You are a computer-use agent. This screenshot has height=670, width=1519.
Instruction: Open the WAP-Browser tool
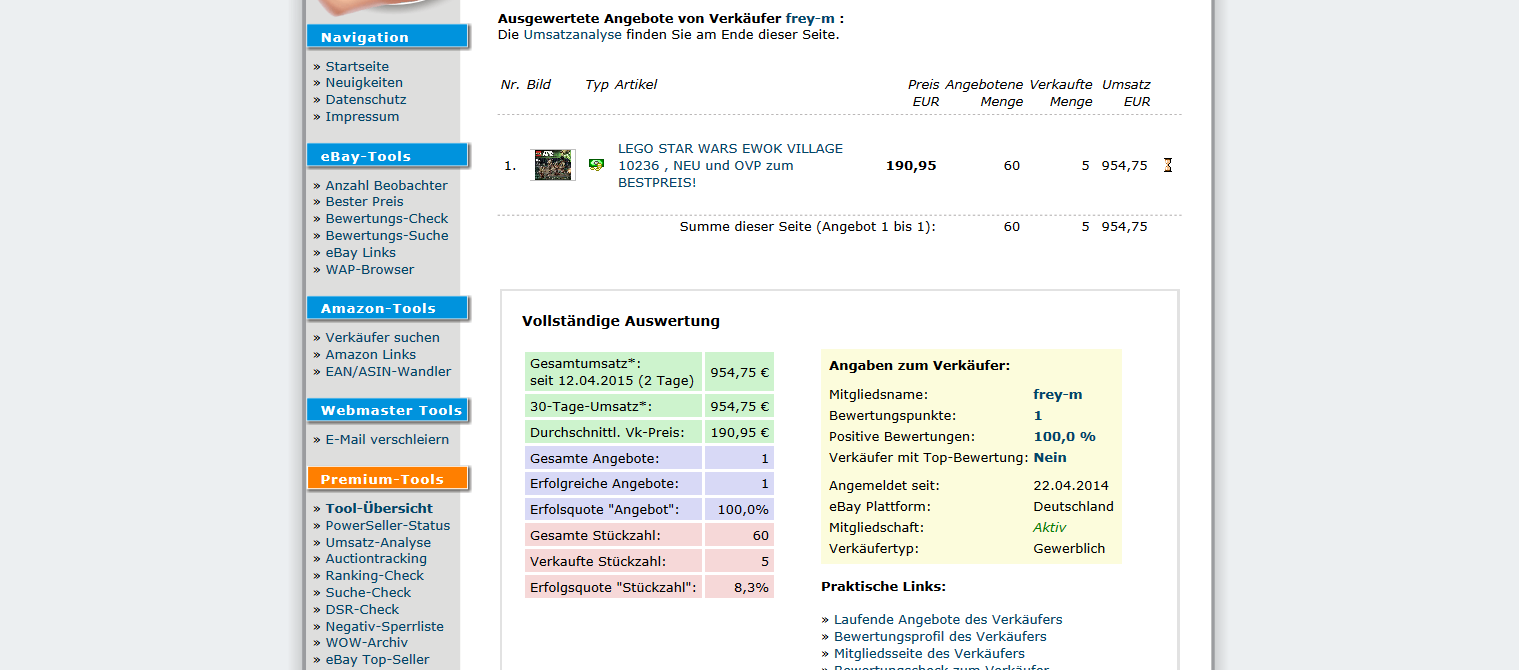click(x=369, y=270)
